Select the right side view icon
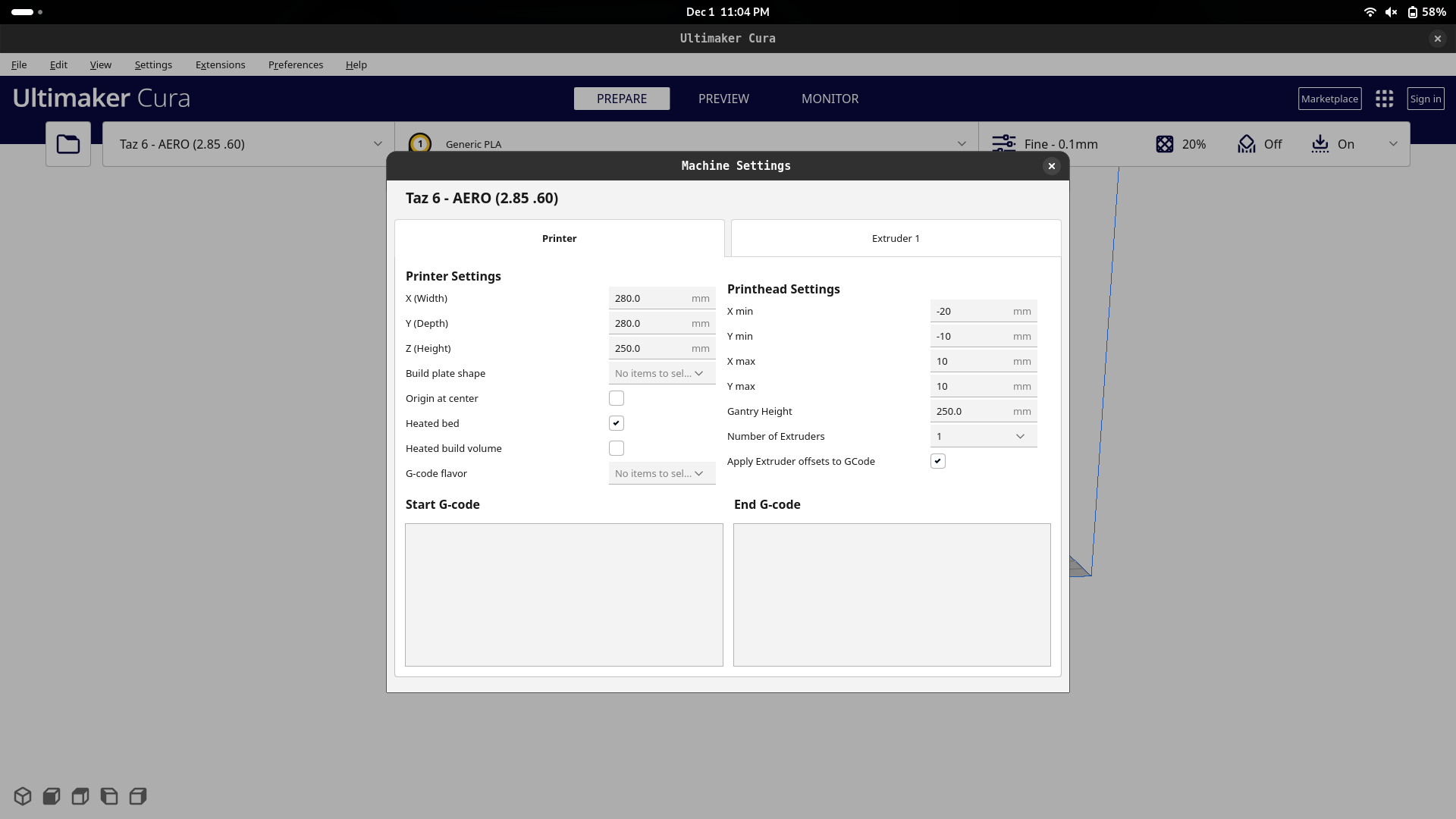This screenshot has height=819, width=1456. coord(138,796)
